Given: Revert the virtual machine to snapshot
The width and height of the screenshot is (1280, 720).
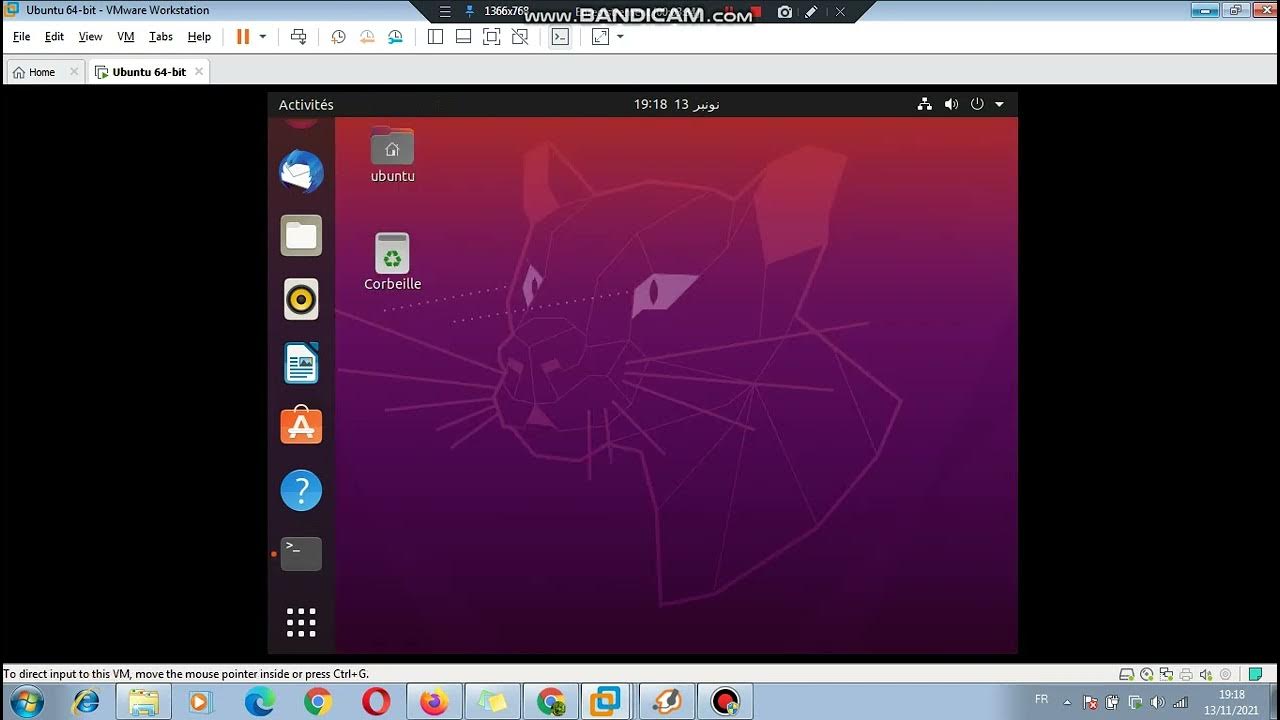Looking at the screenshot, I should [x=367, y=37].
